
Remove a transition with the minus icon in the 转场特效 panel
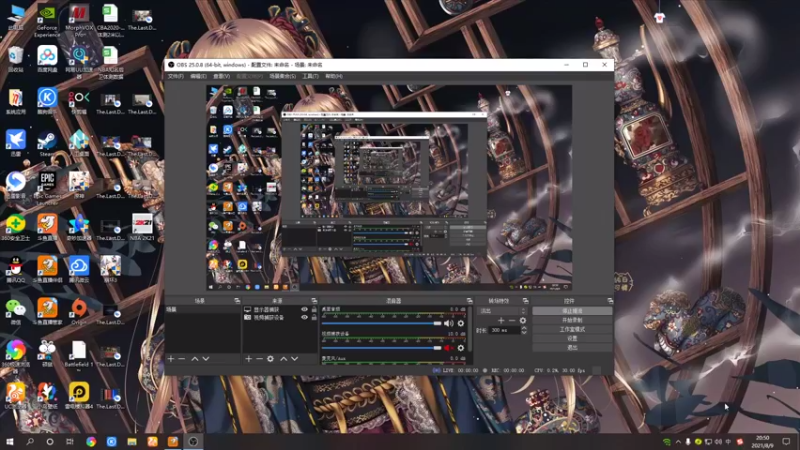tap(512, 320)
